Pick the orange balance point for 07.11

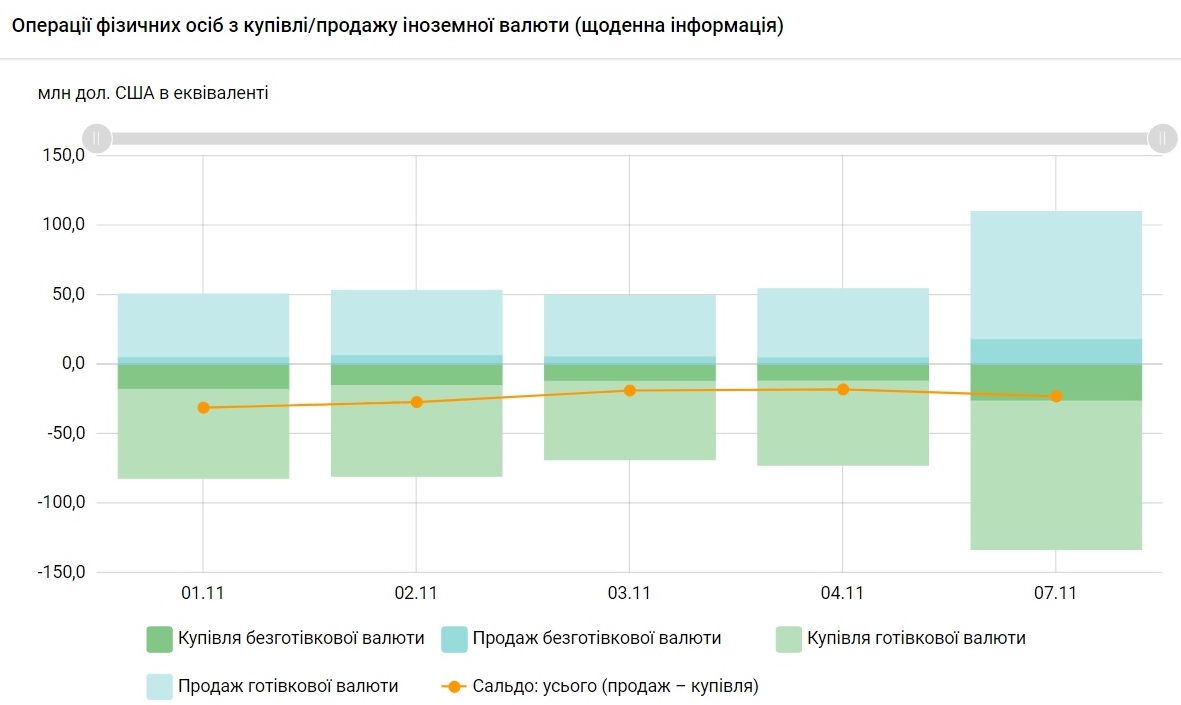pyautogui.click(x=1056, y=397)
